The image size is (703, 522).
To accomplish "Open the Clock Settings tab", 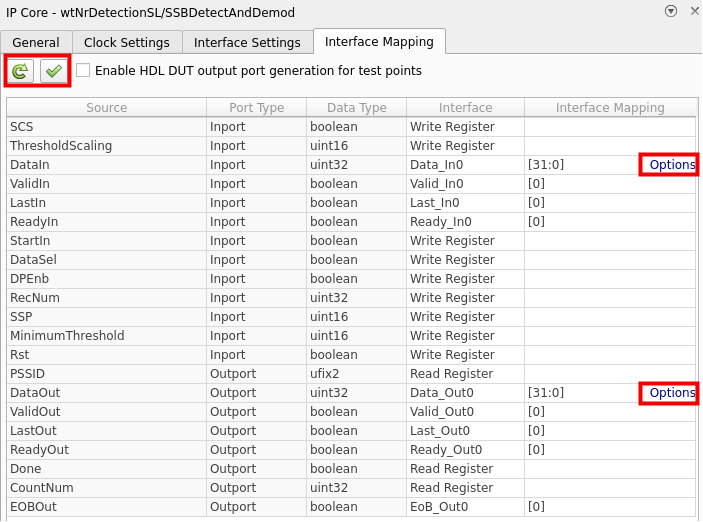I will point(127,43).
